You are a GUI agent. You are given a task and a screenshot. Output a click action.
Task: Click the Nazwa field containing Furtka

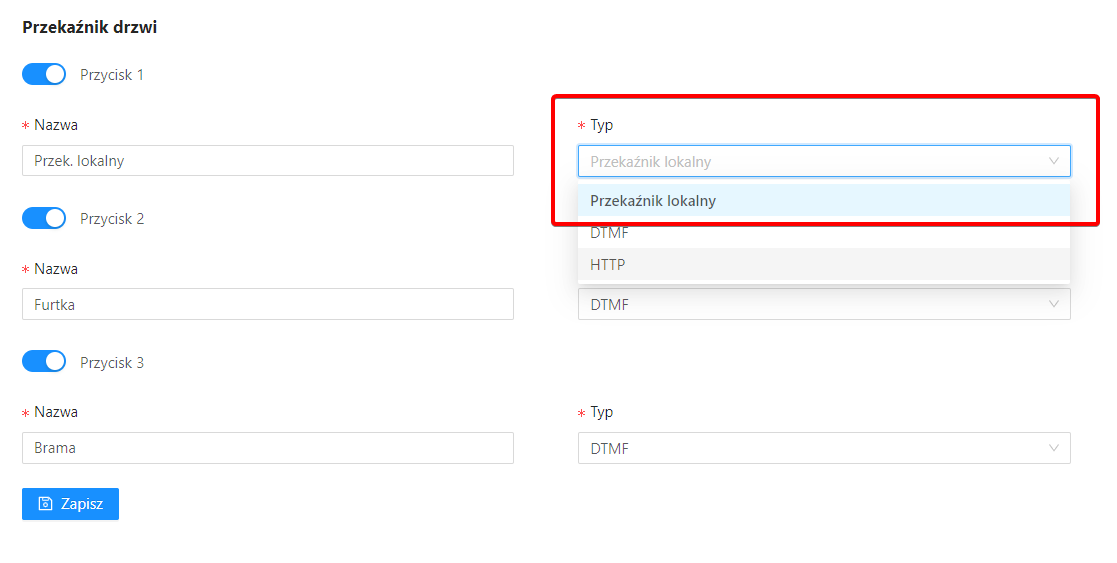[268, 304]
